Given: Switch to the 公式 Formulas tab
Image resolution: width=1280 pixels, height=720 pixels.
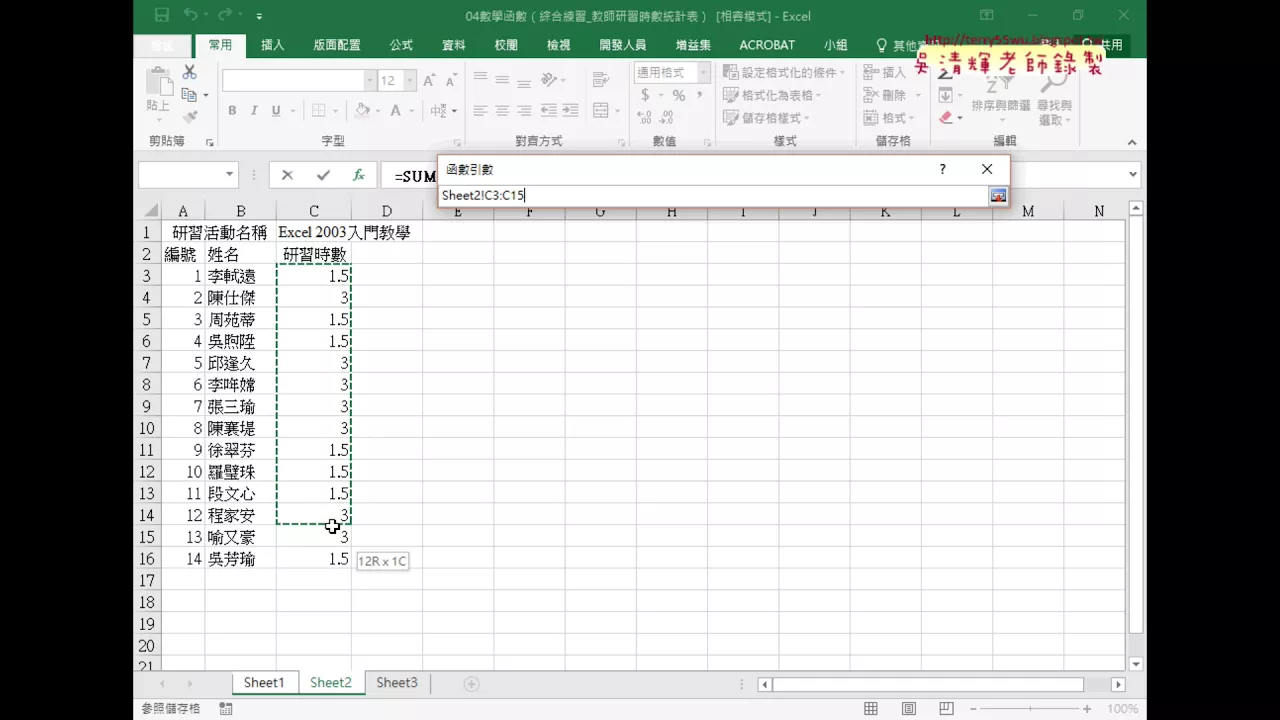Looking at the screenshot, I should point(401,45).
